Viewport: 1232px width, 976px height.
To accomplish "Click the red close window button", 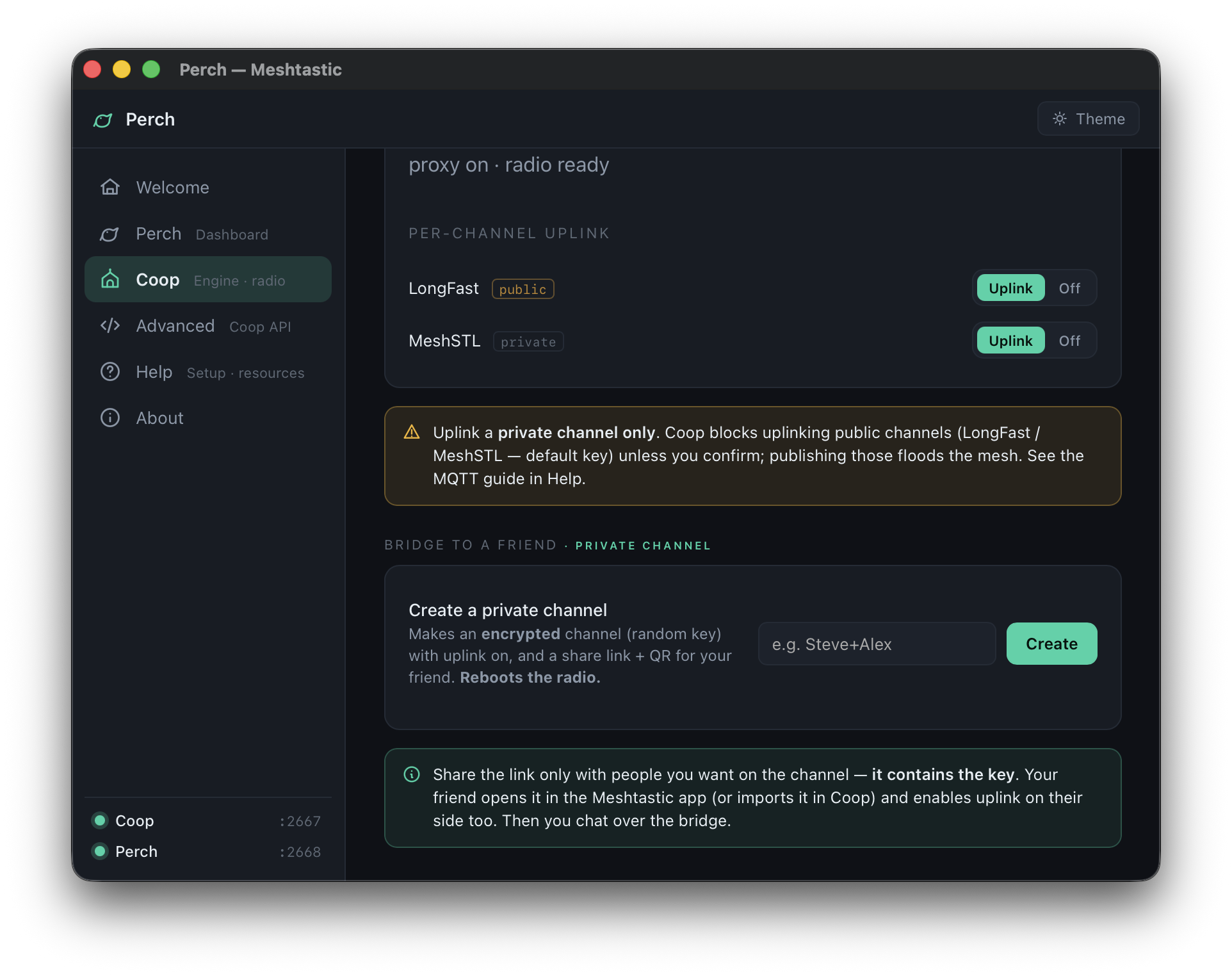I will point(92,69).
